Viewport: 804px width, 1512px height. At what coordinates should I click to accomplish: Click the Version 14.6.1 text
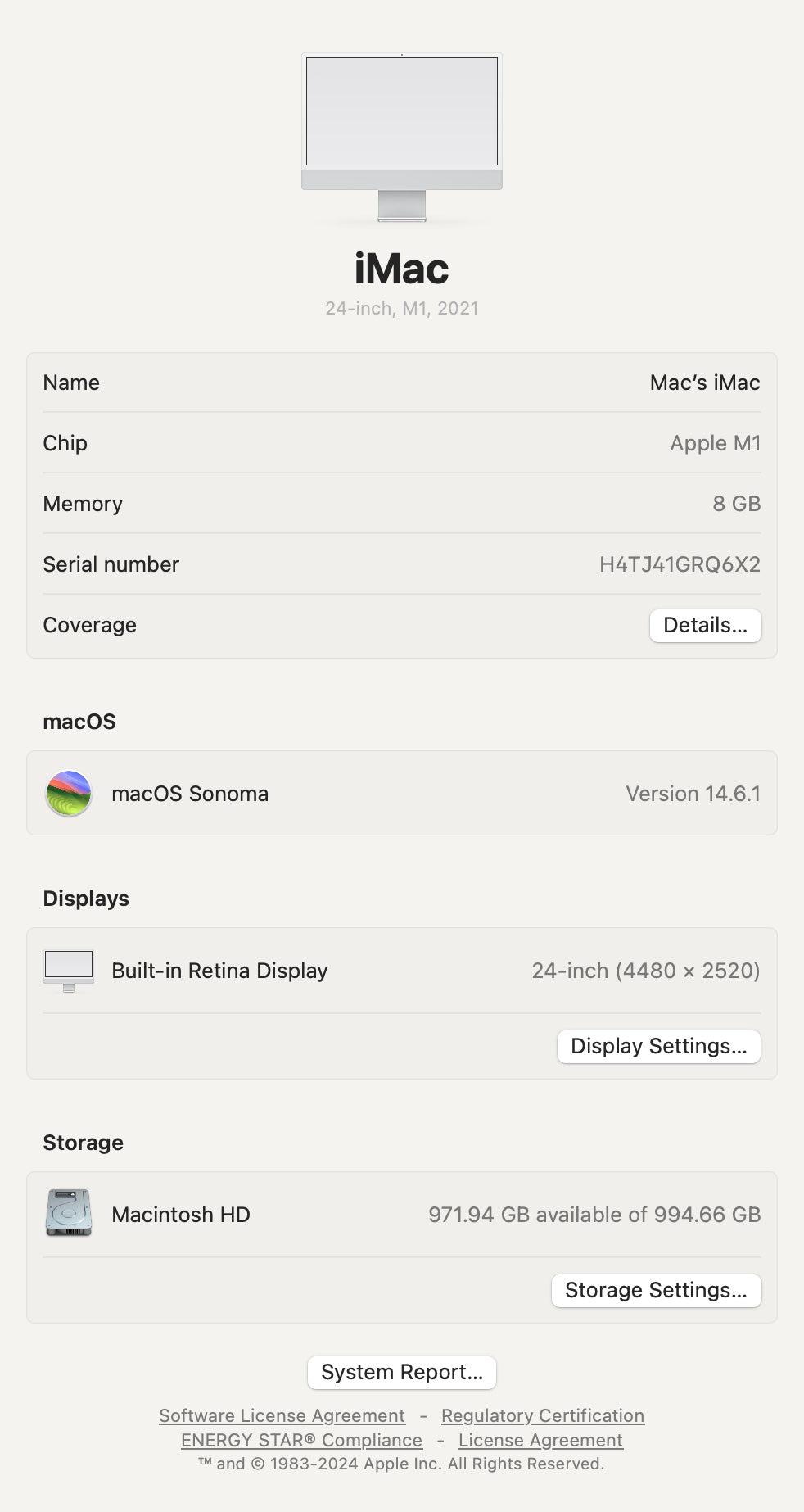pyautogui.click(x=693, y=793)
